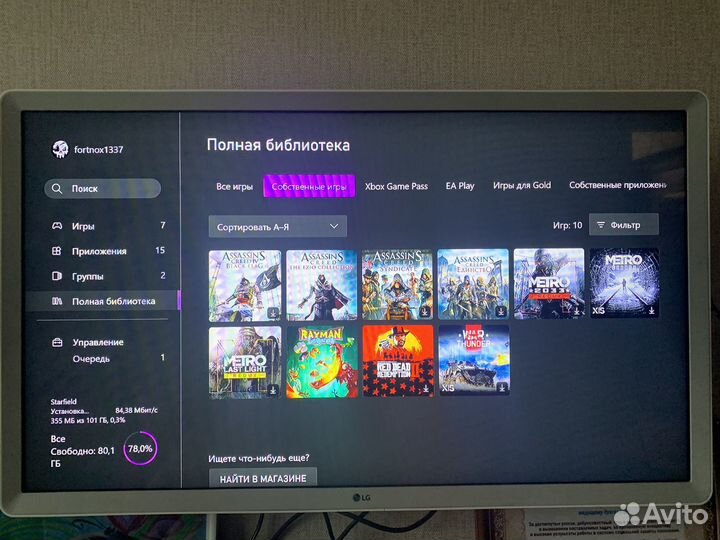Image resolution: width=720 pixels, height=540 pixels.
Task: Open Управление in the sidebar
Action: tap(98, 343)
